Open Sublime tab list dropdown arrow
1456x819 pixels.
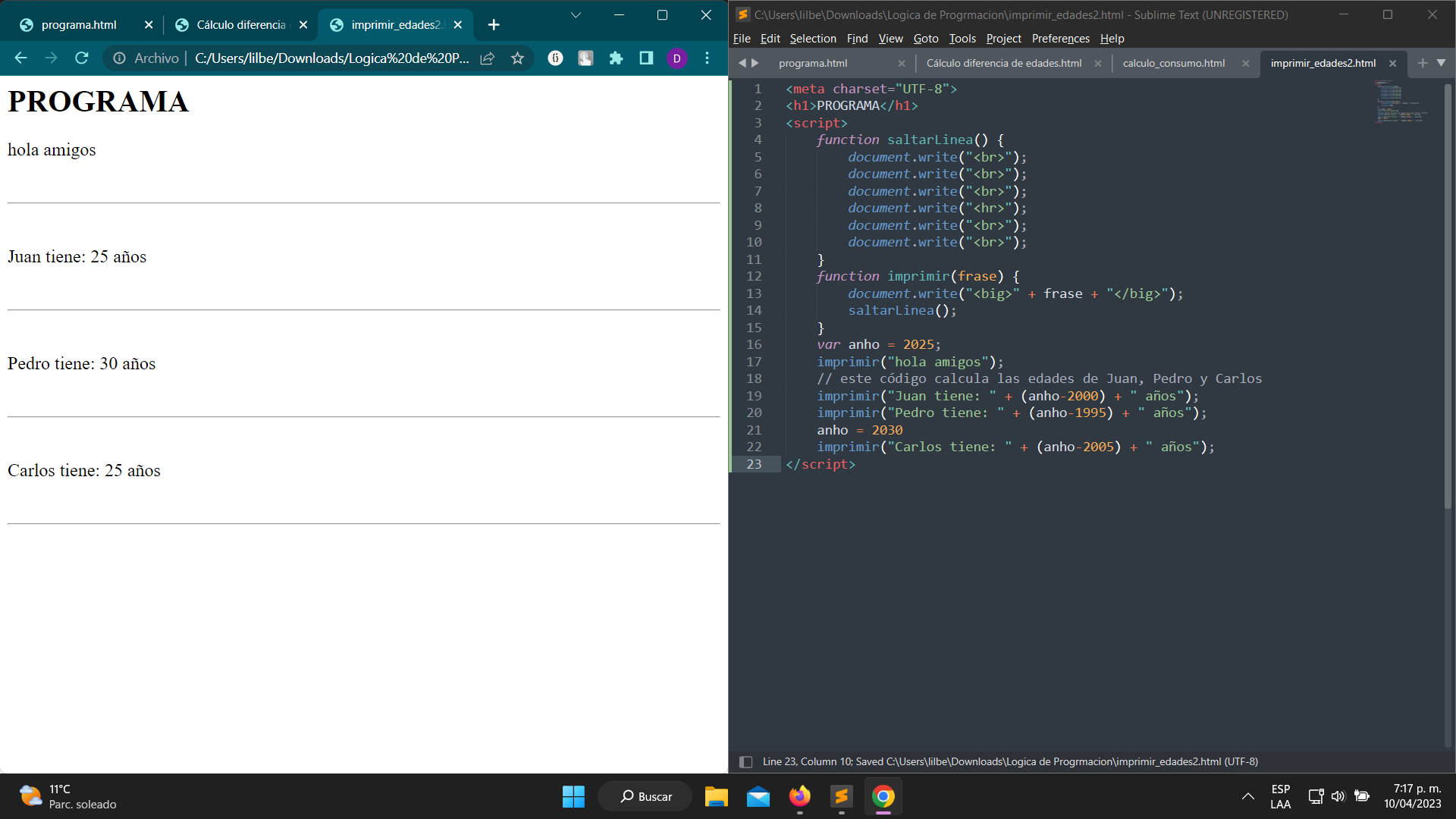click(1441, 63)
